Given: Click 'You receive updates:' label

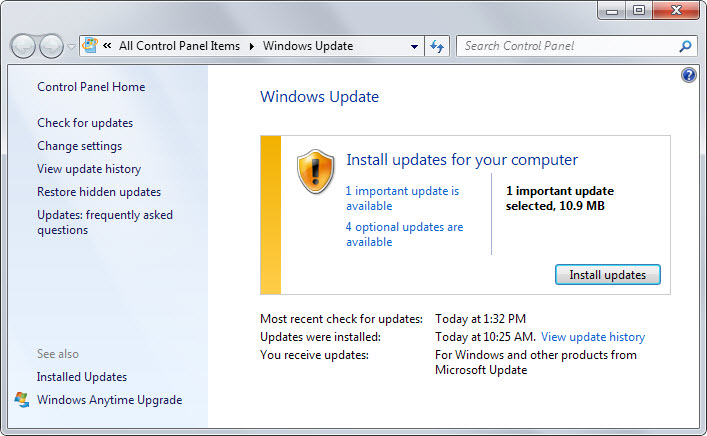Looking at the screenshot, I should point(314,355).
